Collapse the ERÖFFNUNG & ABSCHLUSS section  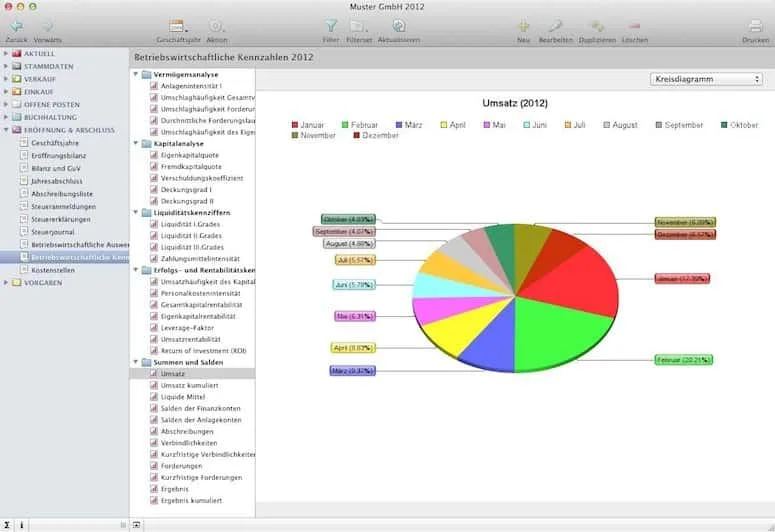5,130
